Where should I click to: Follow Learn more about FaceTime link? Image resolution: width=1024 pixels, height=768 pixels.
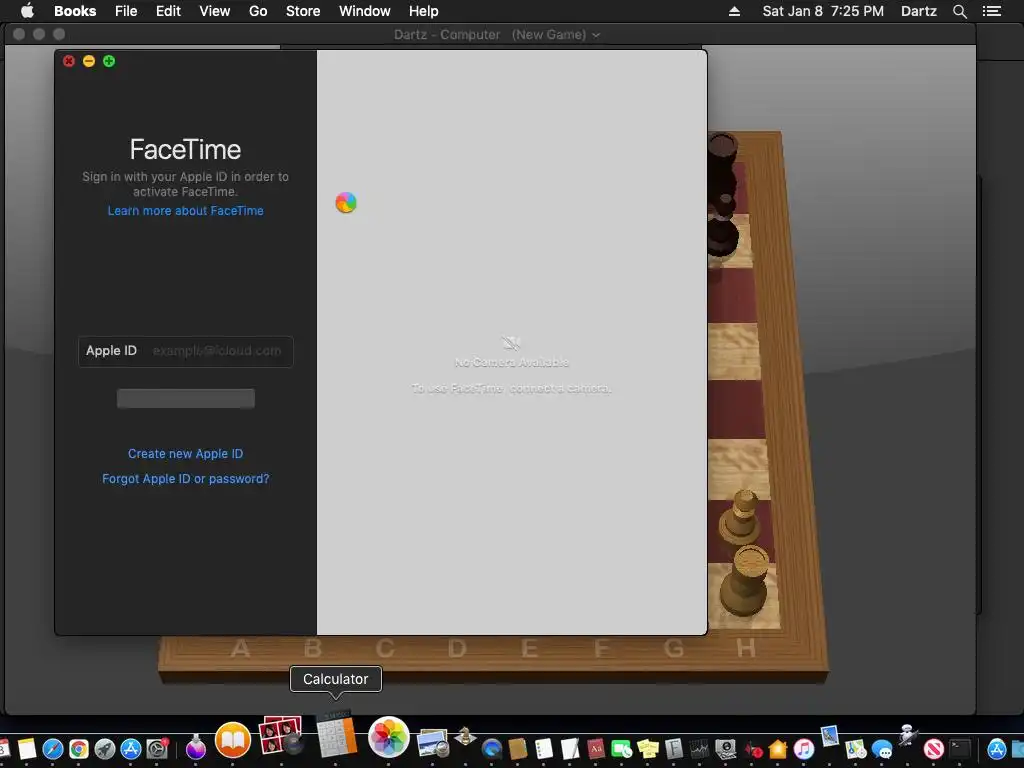click(x=185, y=210)
